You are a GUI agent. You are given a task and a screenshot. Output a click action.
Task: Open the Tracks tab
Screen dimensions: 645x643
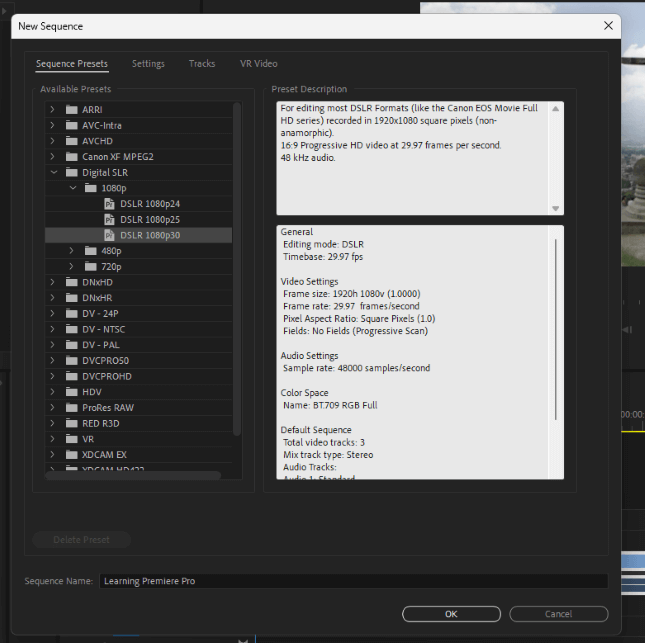click(202, 64)
